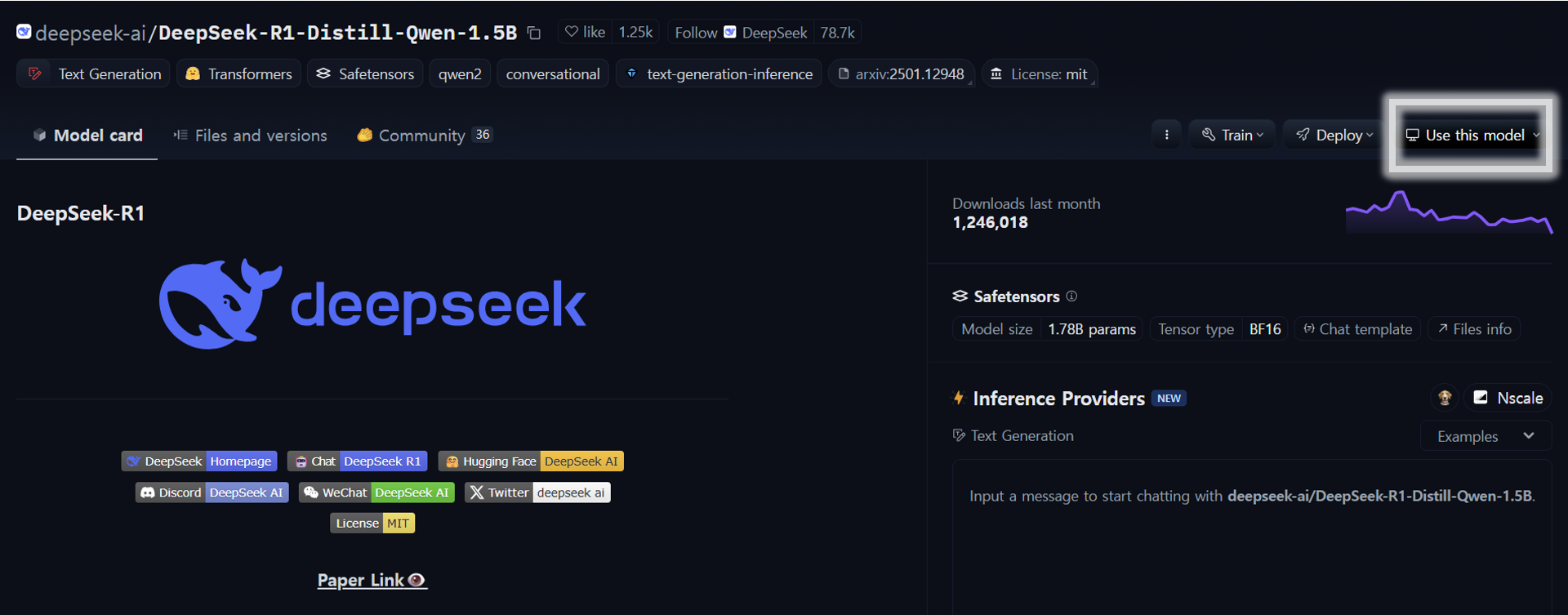Click the DeepSeek-R1 heading

pos(81,213)
